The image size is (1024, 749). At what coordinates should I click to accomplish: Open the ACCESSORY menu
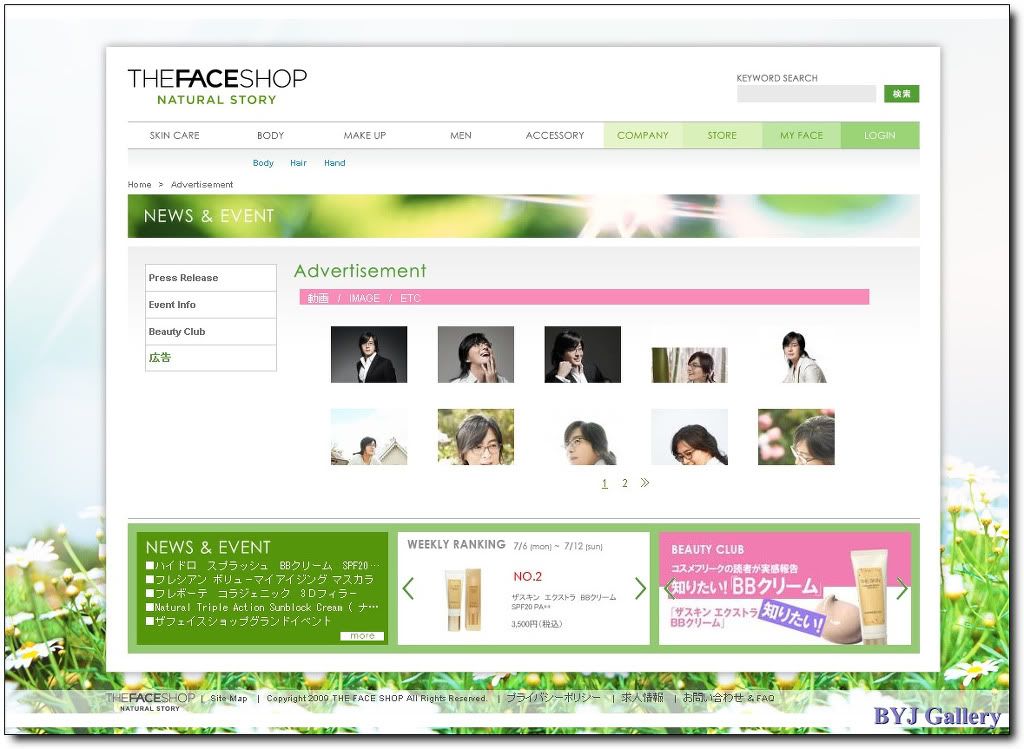pos(554,135)
